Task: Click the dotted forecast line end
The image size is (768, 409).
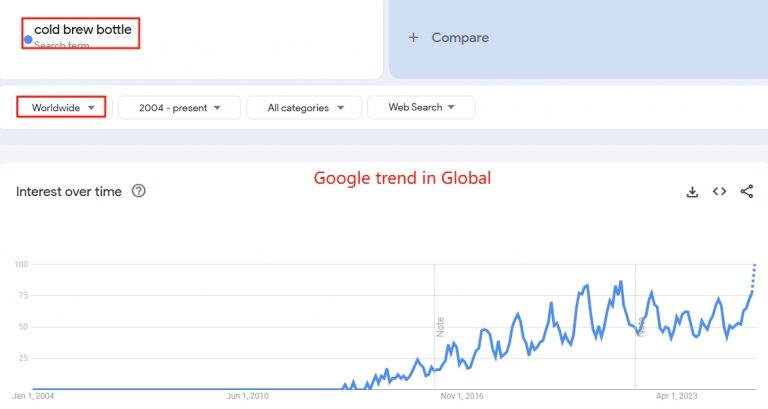Action: [x=754, y=266]
